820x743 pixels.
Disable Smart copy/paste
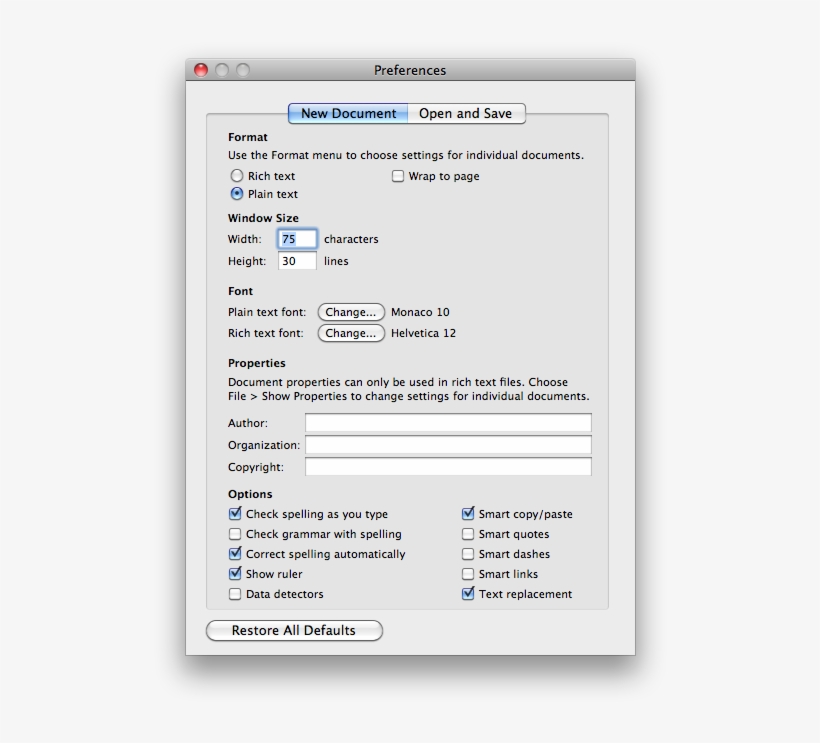click(x=467, y=513)
